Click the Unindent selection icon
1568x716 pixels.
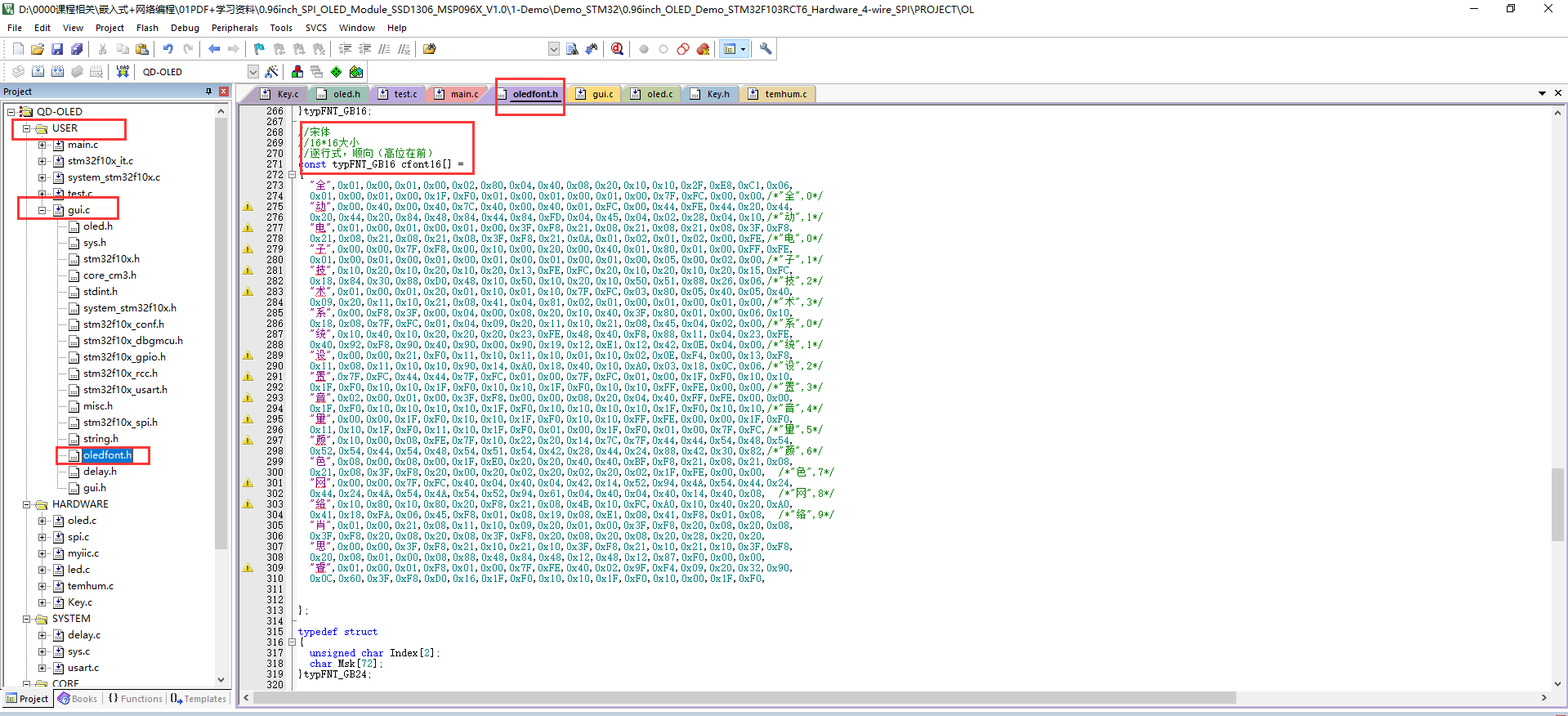point(365,49)
